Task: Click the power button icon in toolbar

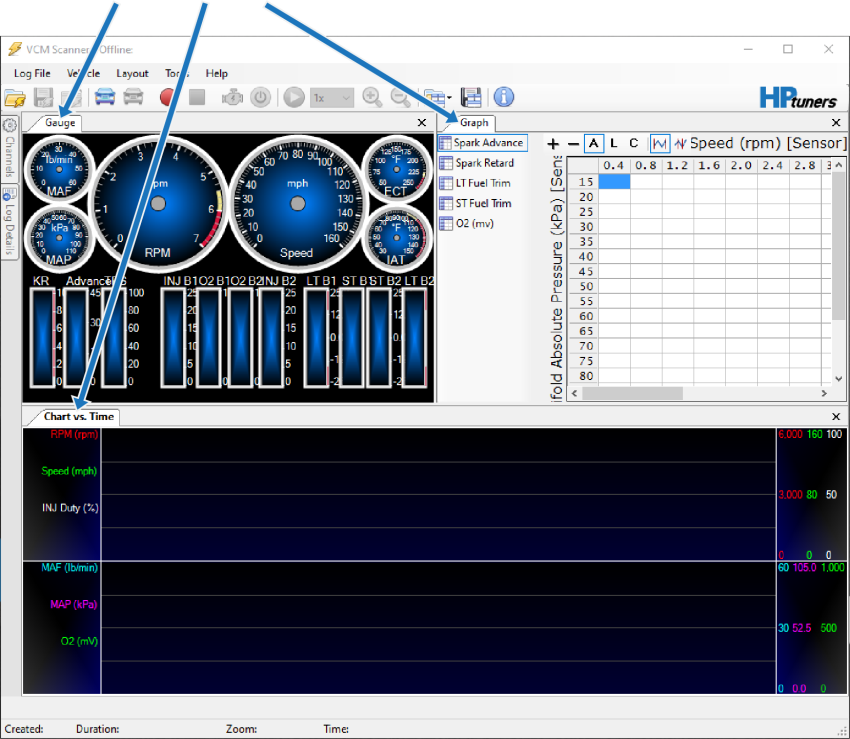Action: (x=261, y=98)
